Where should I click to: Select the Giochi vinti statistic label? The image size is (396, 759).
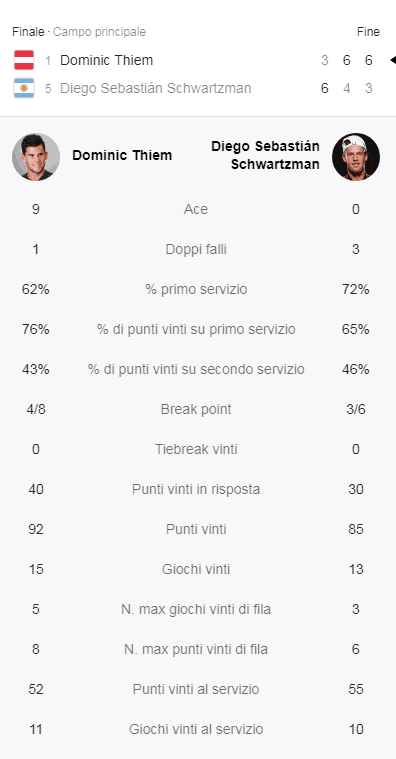[196, 569]
